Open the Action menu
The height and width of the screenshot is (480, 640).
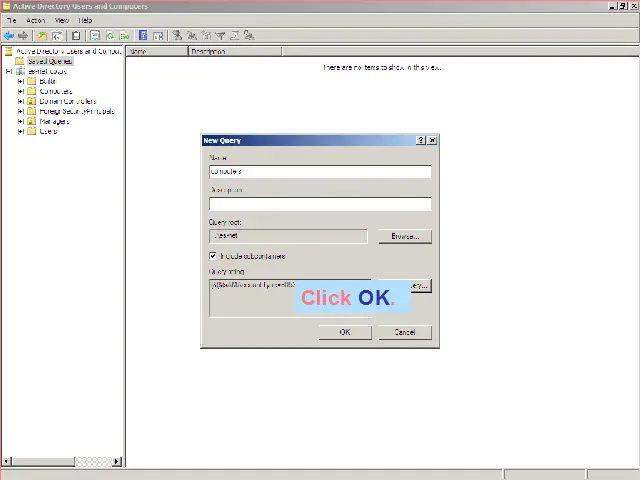coord(36,20)
